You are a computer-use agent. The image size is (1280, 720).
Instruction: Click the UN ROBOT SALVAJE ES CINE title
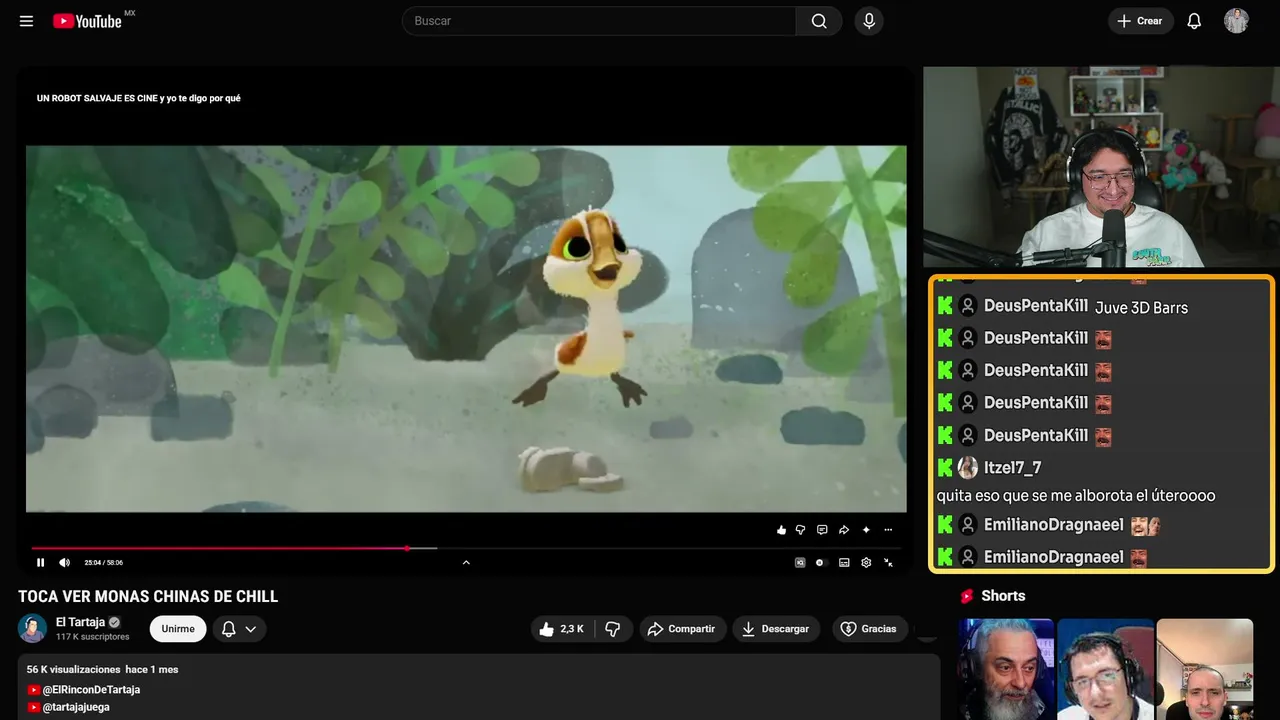pyautogui.click(x=139, y=98)
